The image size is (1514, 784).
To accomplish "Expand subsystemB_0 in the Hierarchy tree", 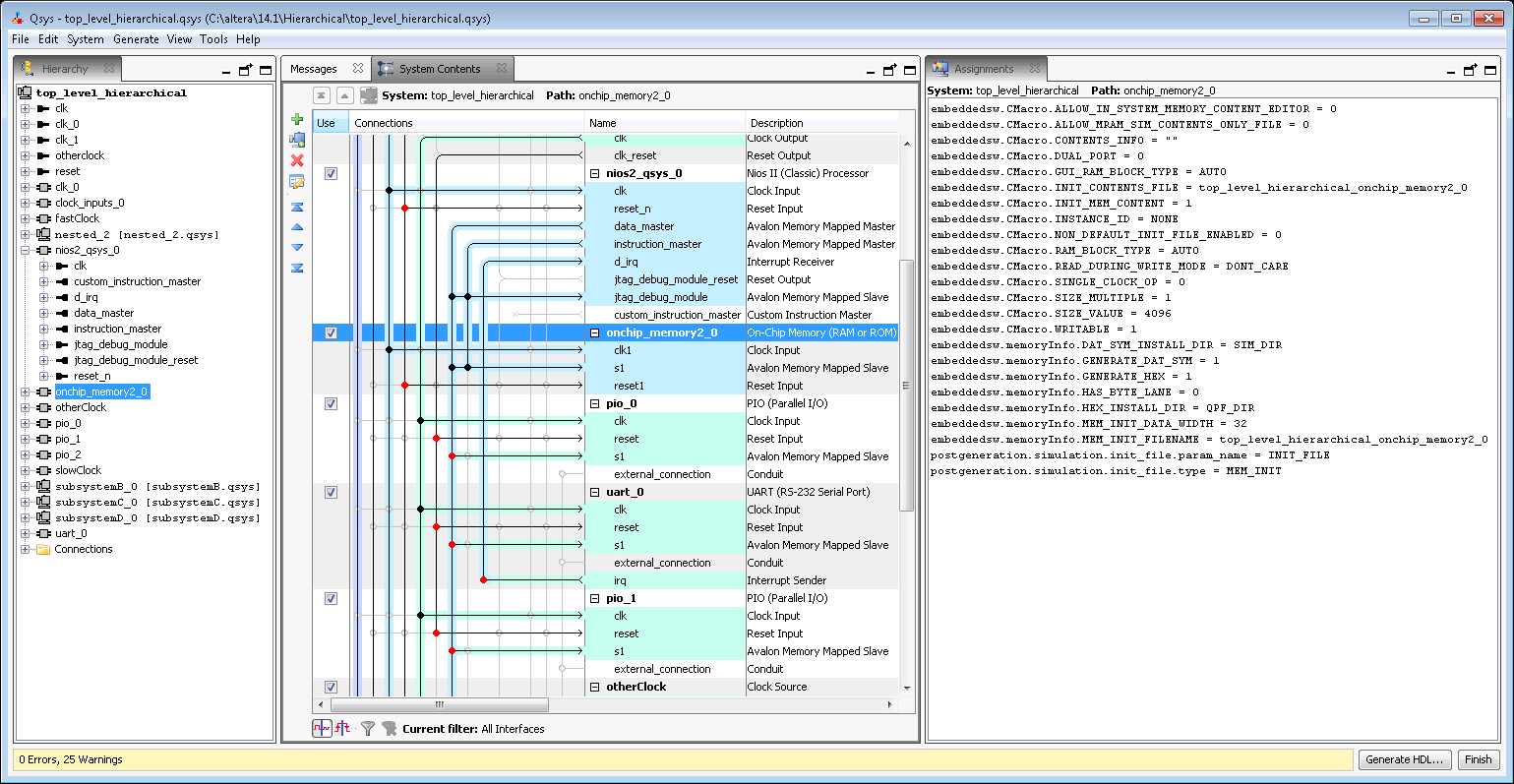I will click(26, 487).
